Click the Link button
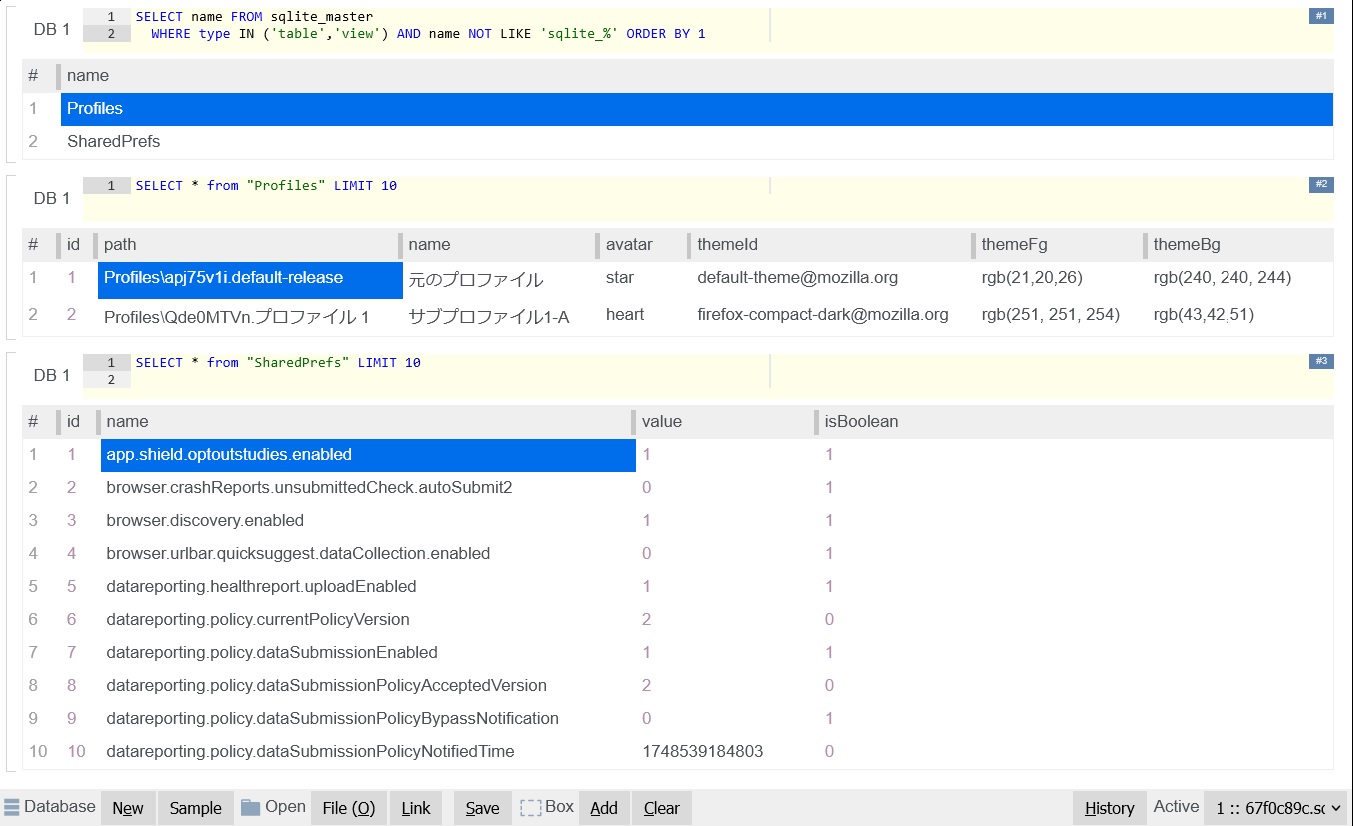 416,808
